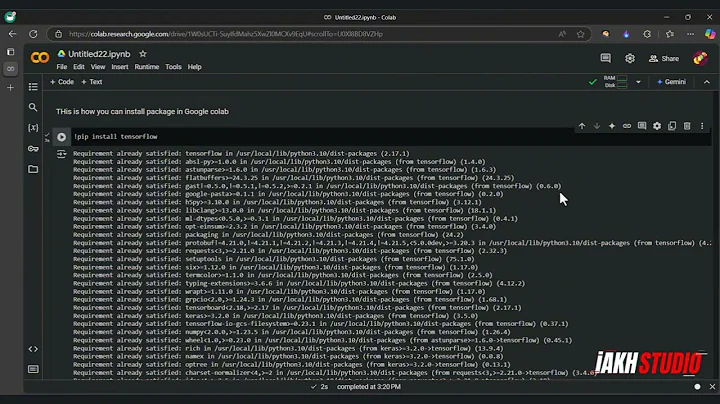The height and width of the screenshot is (404, 720).
Task: Move the cell down
Action: click(x=596, y=126)
